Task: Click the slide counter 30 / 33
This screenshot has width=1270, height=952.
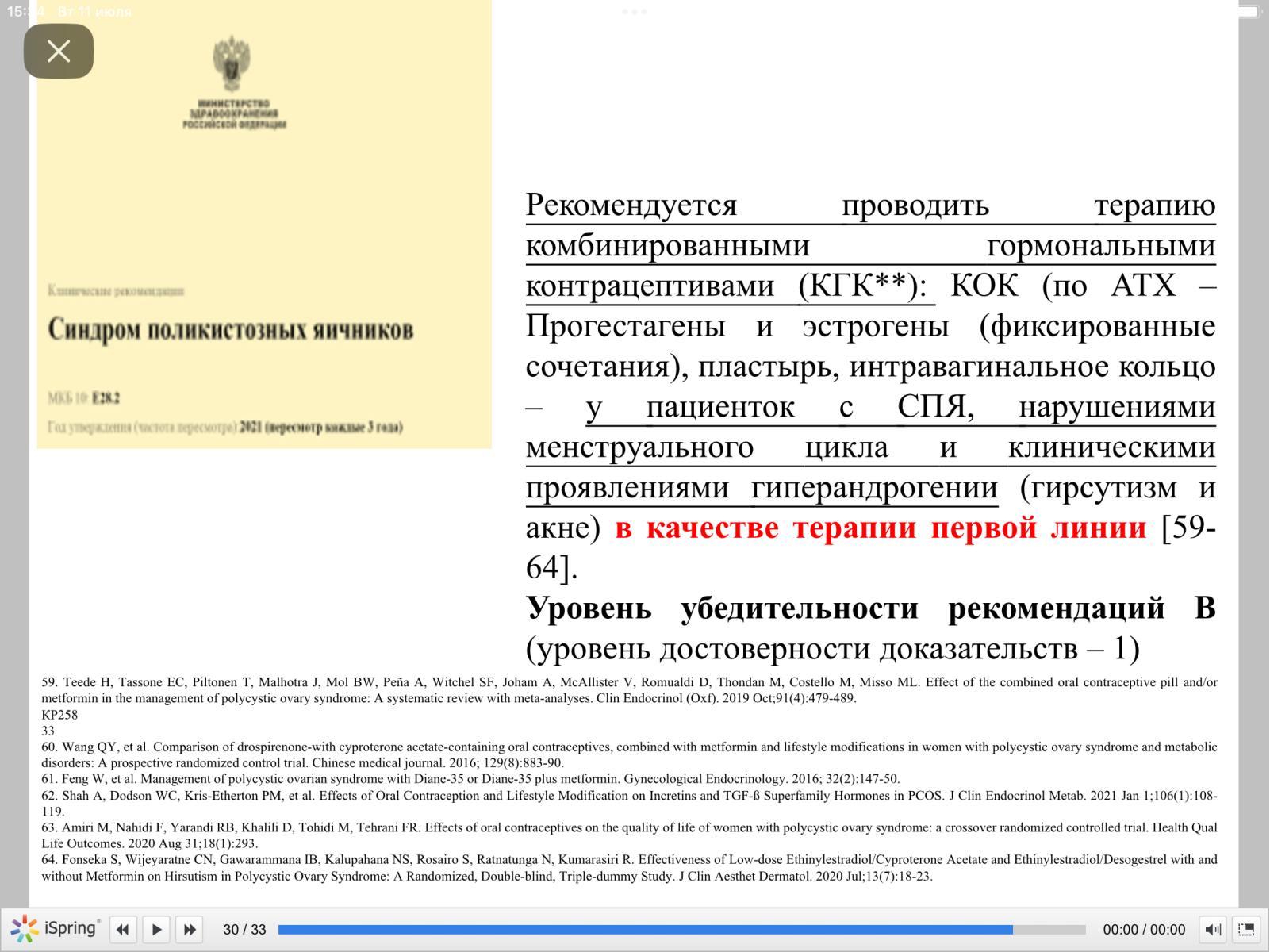Action: point(244,929)
